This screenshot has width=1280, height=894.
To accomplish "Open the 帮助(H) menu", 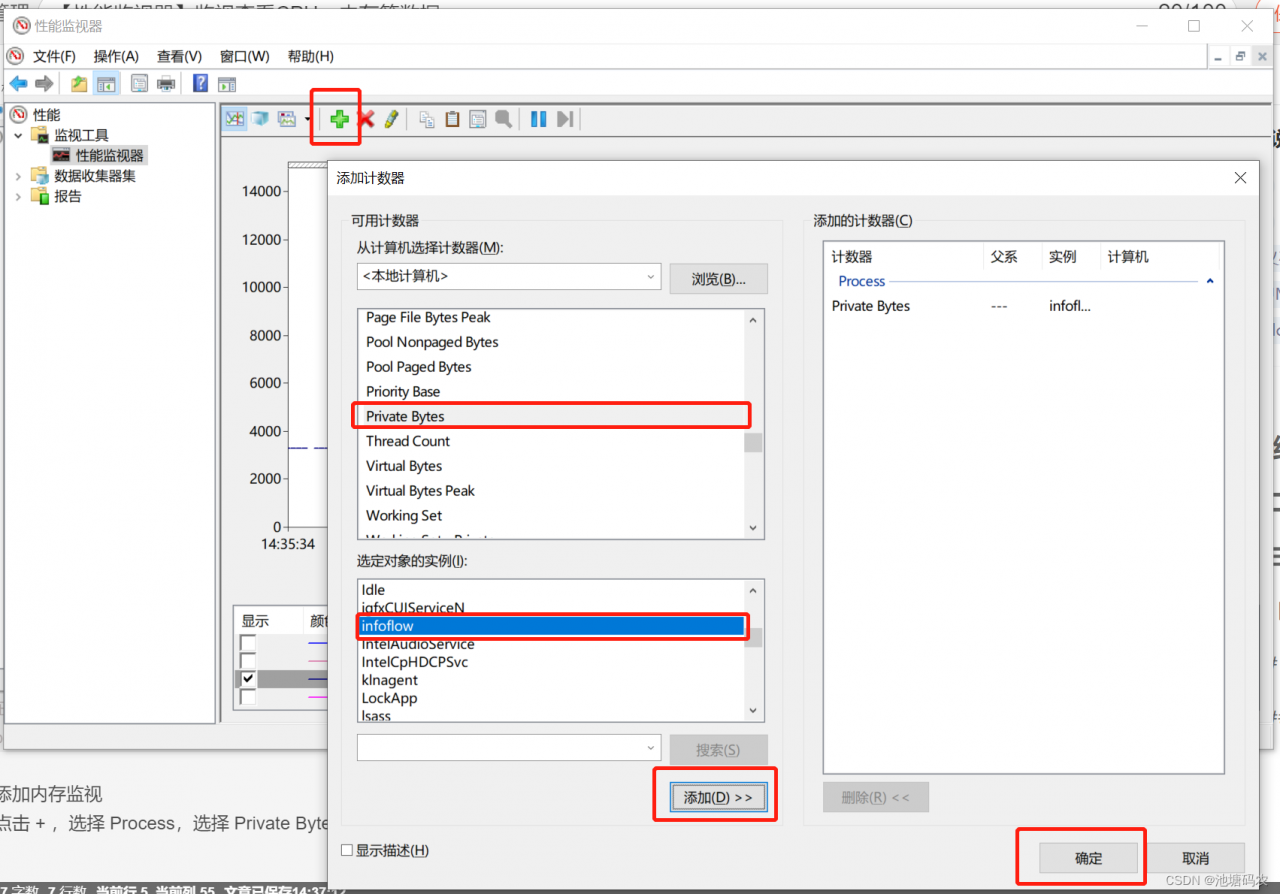I will click(310, 56).
